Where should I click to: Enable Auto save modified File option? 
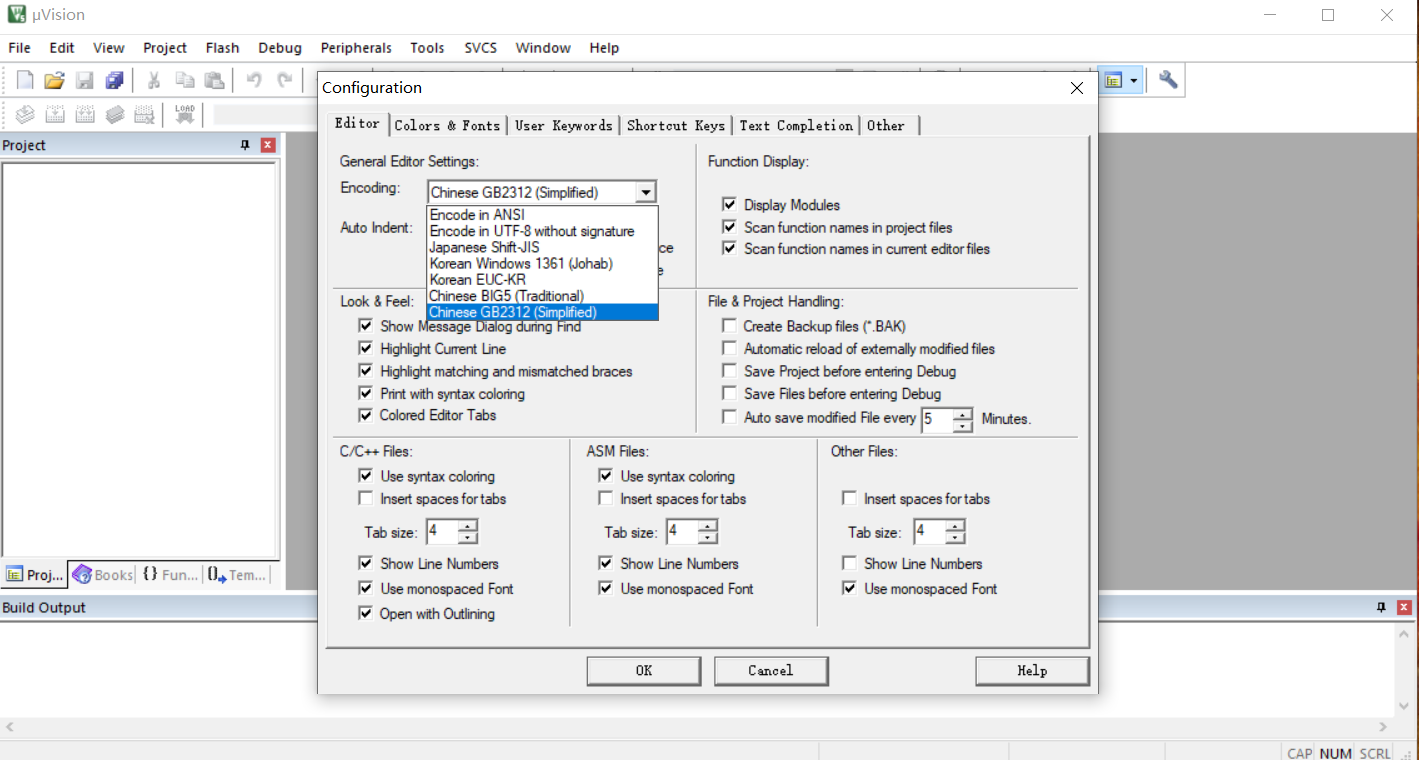point(729,417)
